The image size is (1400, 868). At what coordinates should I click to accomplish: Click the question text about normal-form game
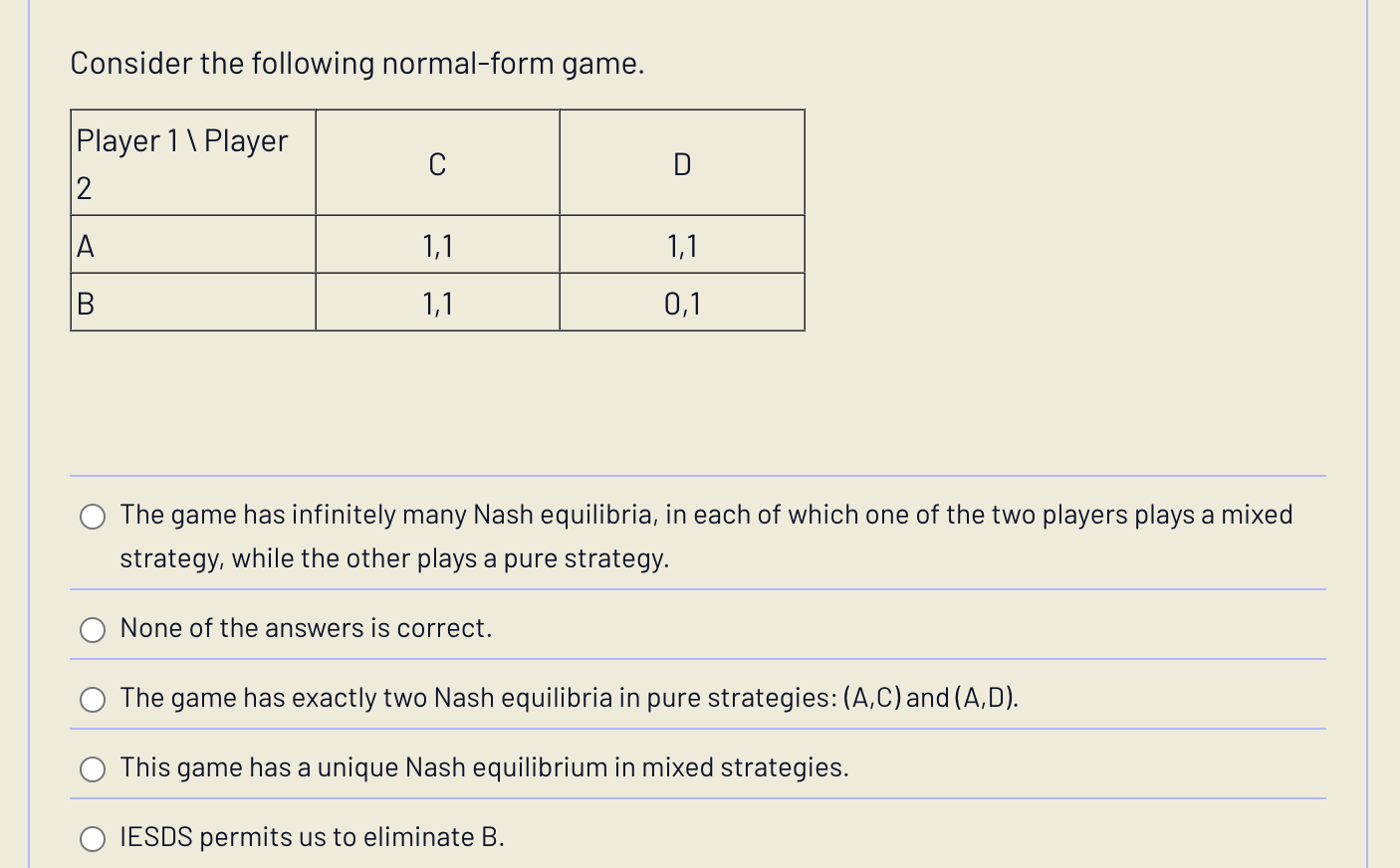pos(356,64)
